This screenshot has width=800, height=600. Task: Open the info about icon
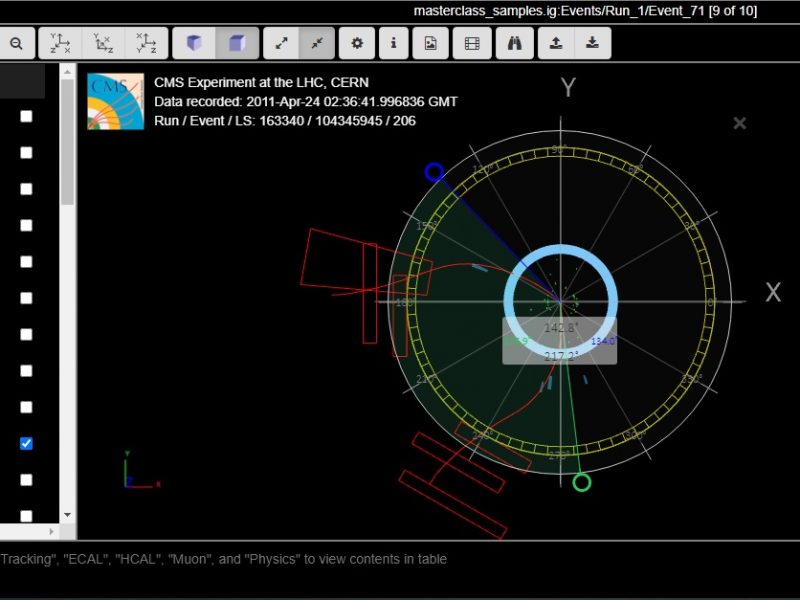393,43
